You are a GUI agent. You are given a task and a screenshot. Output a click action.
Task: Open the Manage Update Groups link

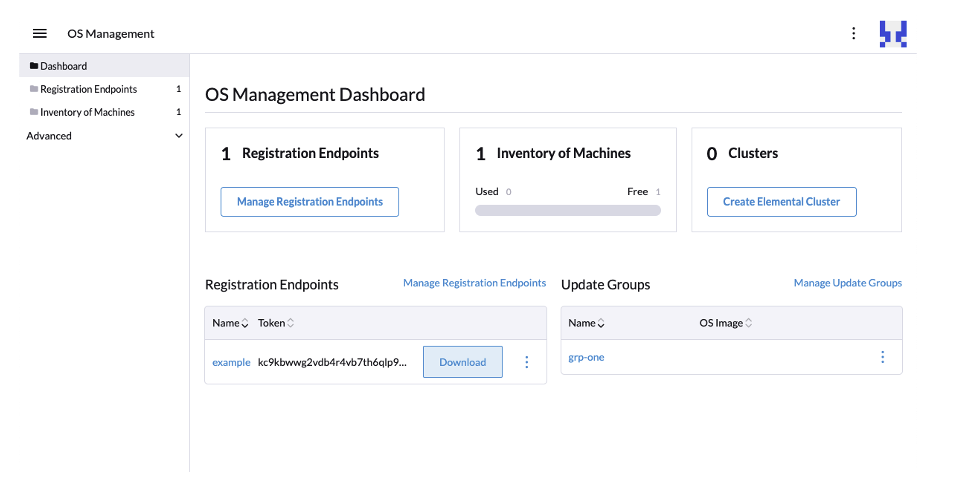click(847, 283)
